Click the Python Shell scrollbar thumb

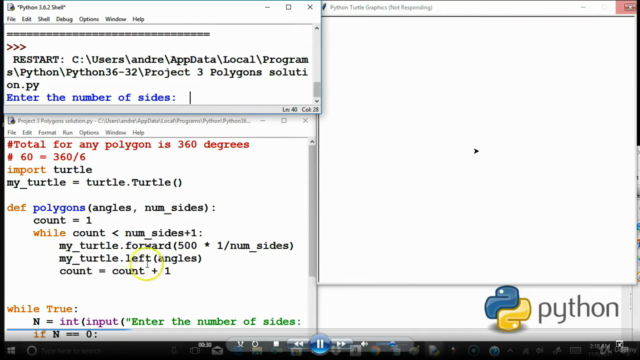pyautogui.click(x=317, y=89)
